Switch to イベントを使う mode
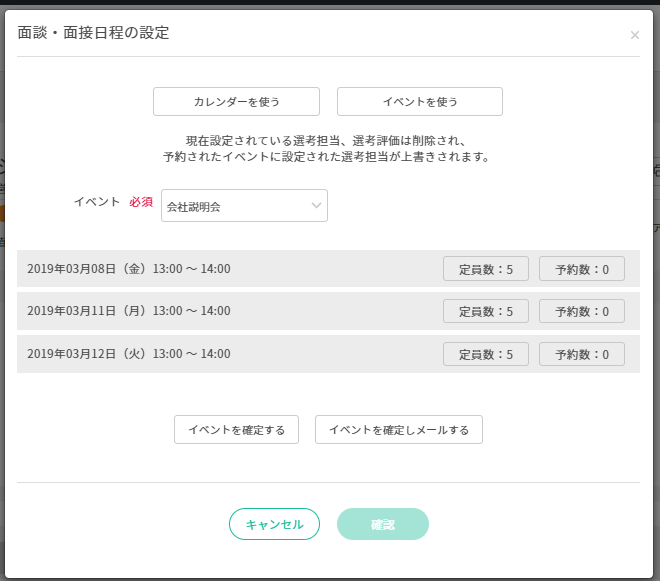Screen dimensions: 660x581 (419, 102)
